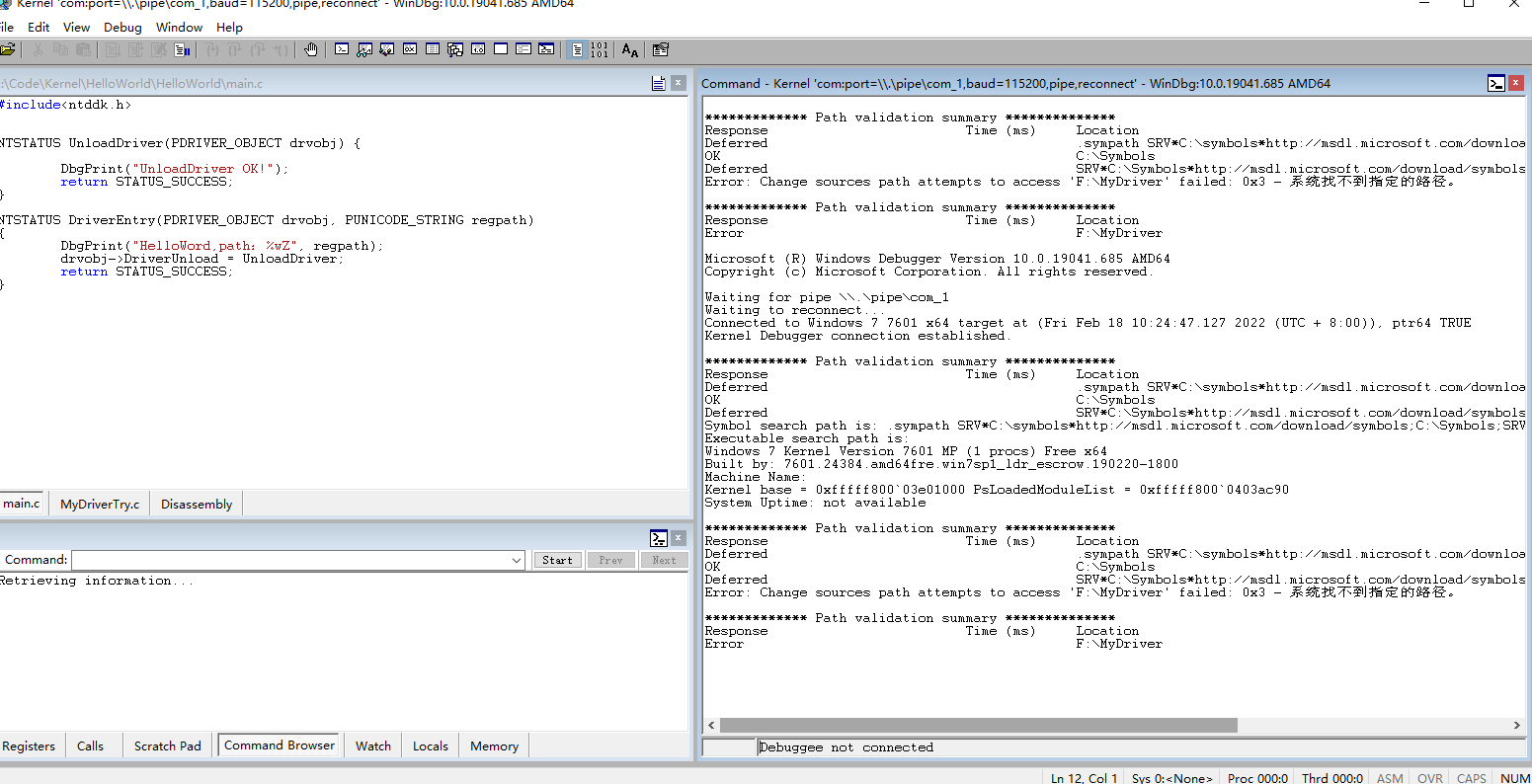Switch to the Registers tab
This screenshot has width=1532, height=784.
(29, 745)
